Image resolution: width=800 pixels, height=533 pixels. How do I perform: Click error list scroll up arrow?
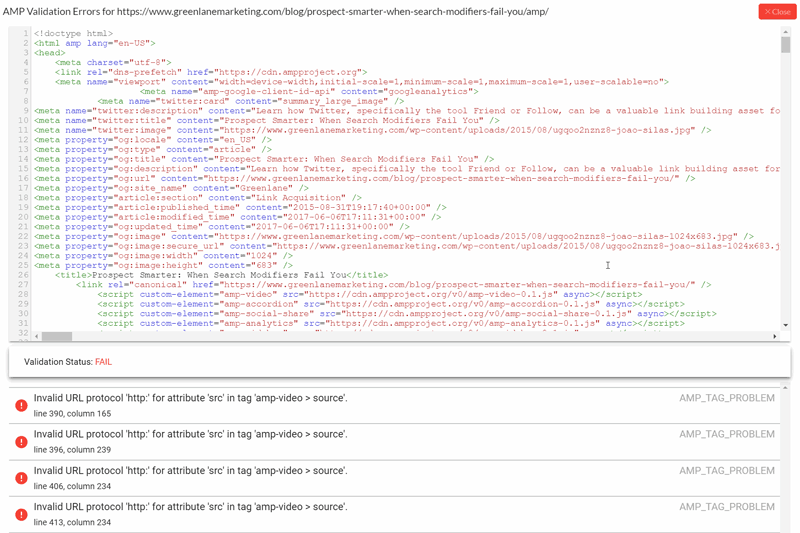click(x=786, y=388)
